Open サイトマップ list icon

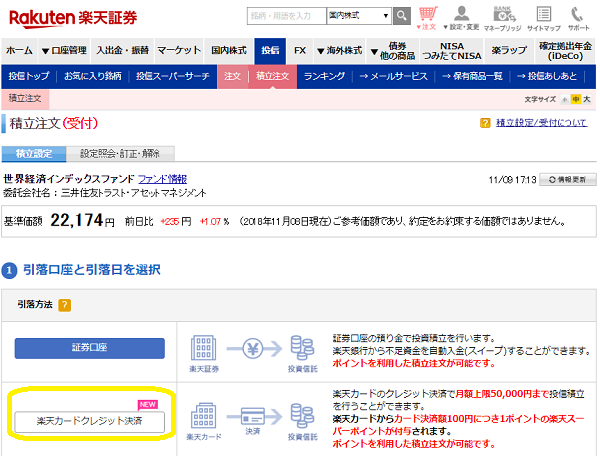544,18
